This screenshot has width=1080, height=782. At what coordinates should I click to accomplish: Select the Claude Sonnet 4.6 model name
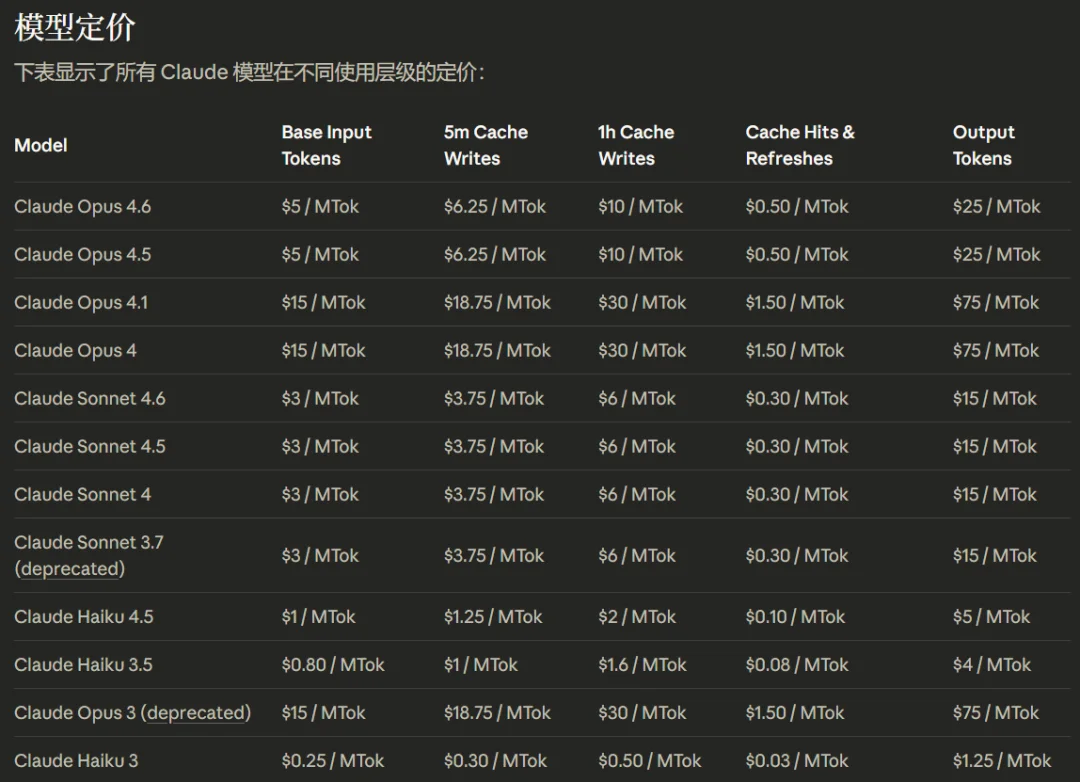coord(90,399)
